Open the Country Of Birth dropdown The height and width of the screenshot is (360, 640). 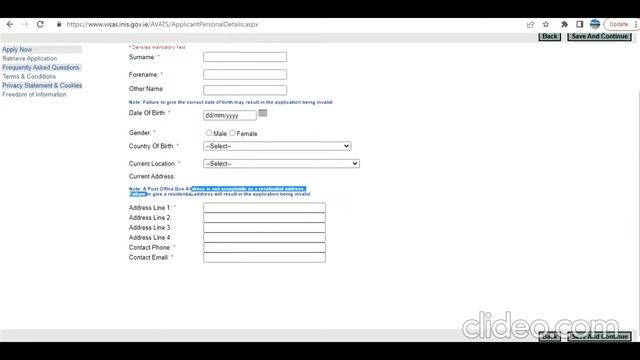277,146
